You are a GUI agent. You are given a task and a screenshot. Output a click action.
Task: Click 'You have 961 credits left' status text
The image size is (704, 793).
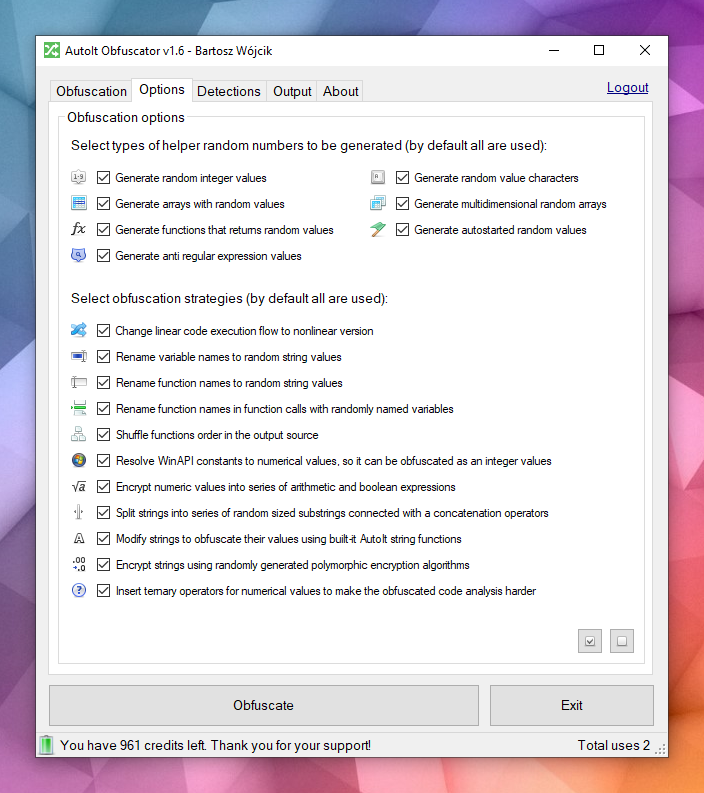[x=133, y=745]
